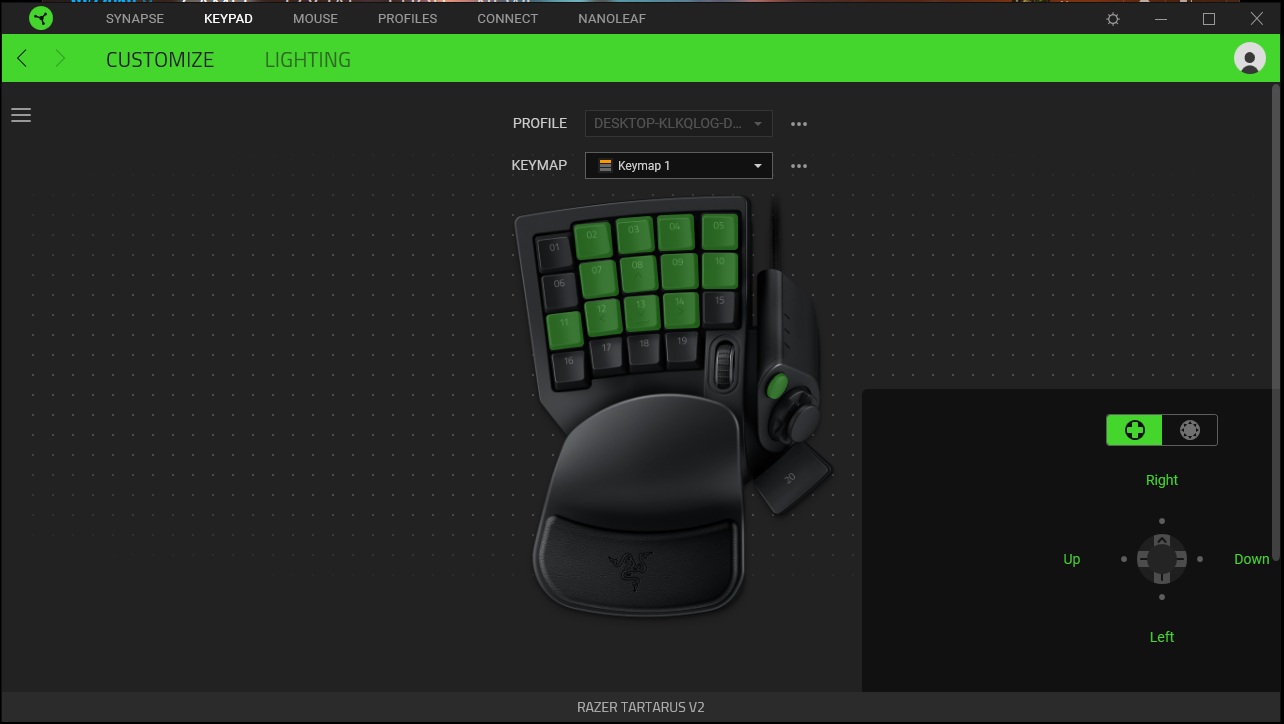Open the disabled Profile dropdown

(679, 124)
